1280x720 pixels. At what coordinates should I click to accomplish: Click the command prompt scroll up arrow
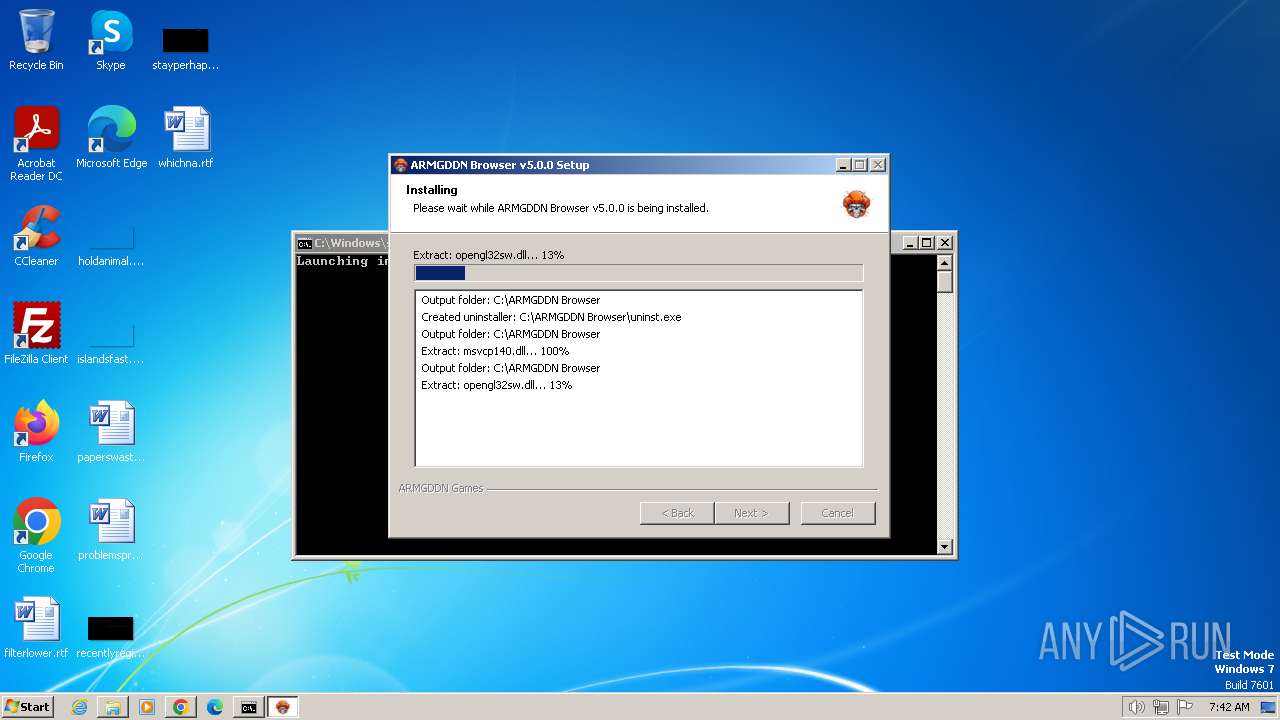945,262
